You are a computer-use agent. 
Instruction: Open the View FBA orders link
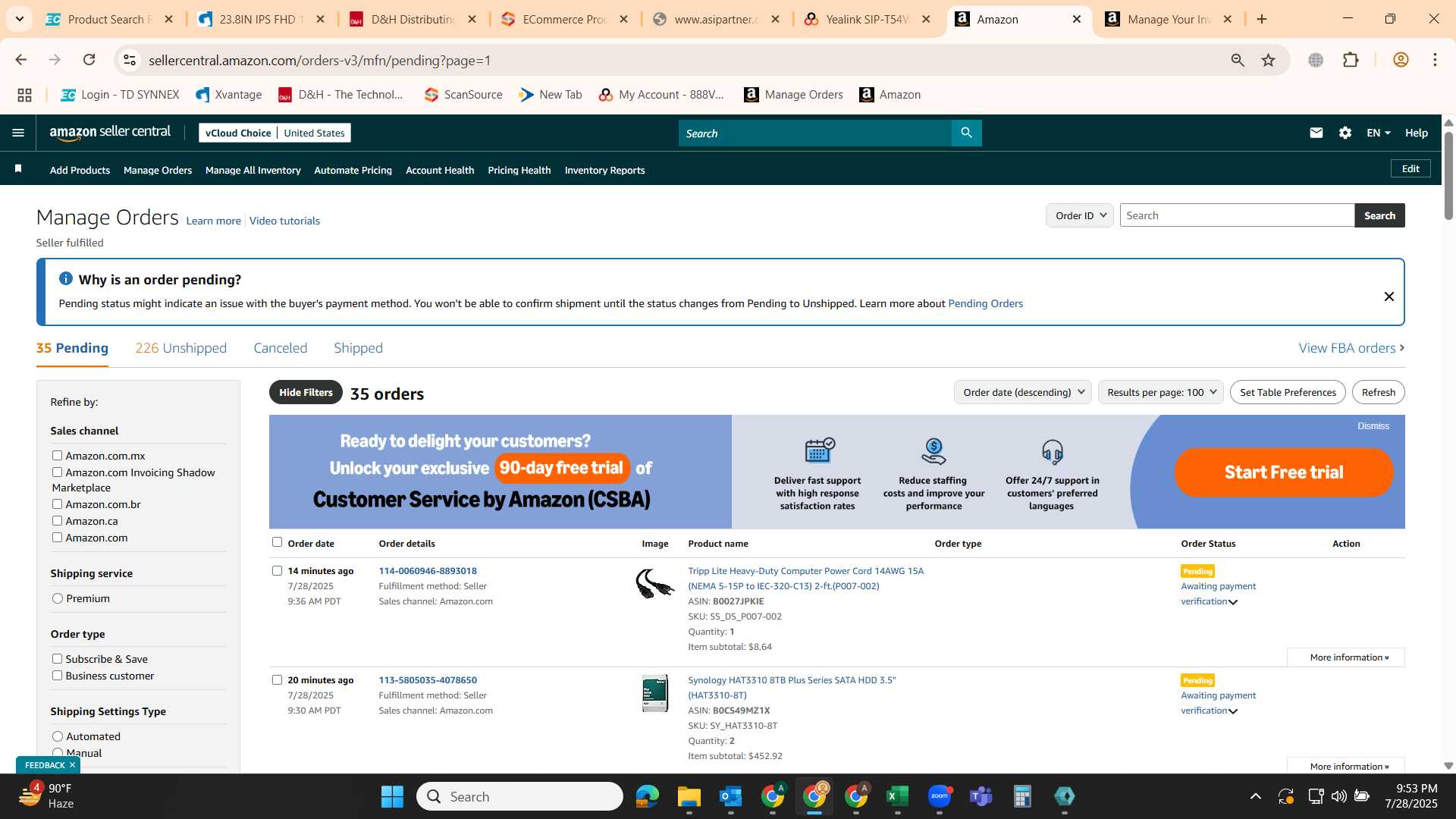pos(1351,348)
